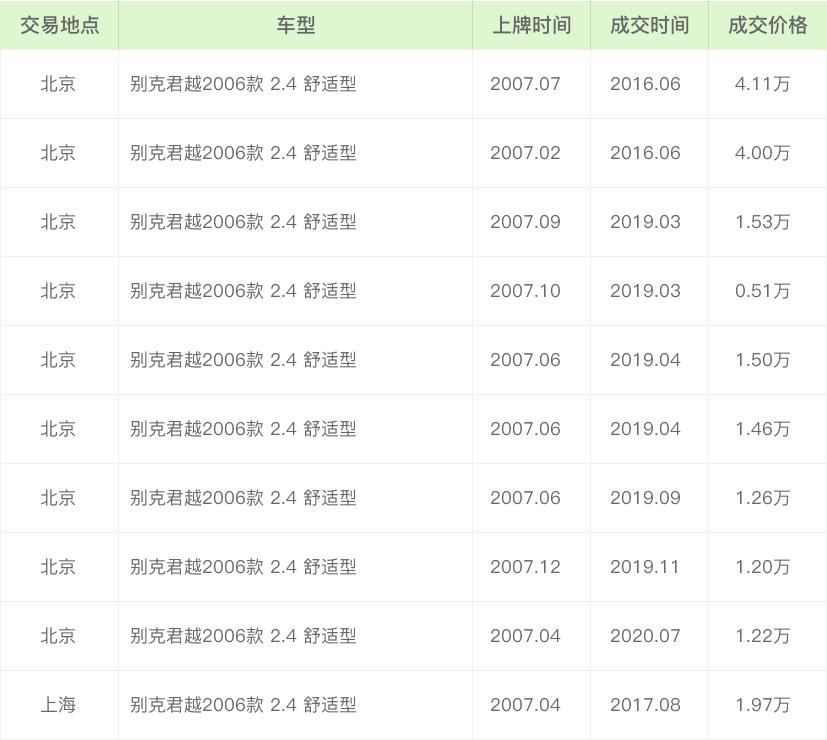Click 2007.06 in the 1.50万 row
The width and height of the screenshot is (827, 740).
point(525,360)
